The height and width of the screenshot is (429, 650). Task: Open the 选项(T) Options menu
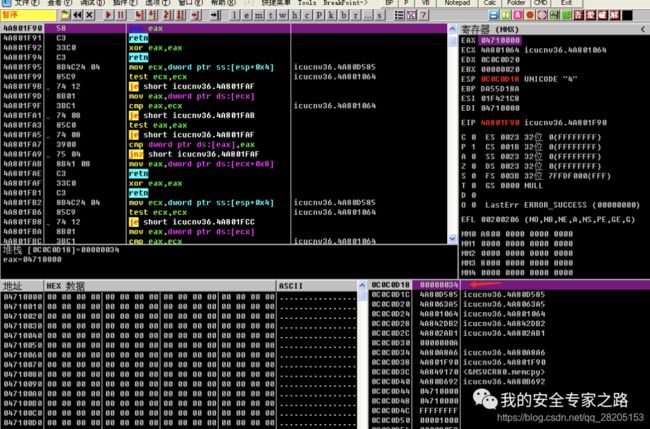click(158, 2)
